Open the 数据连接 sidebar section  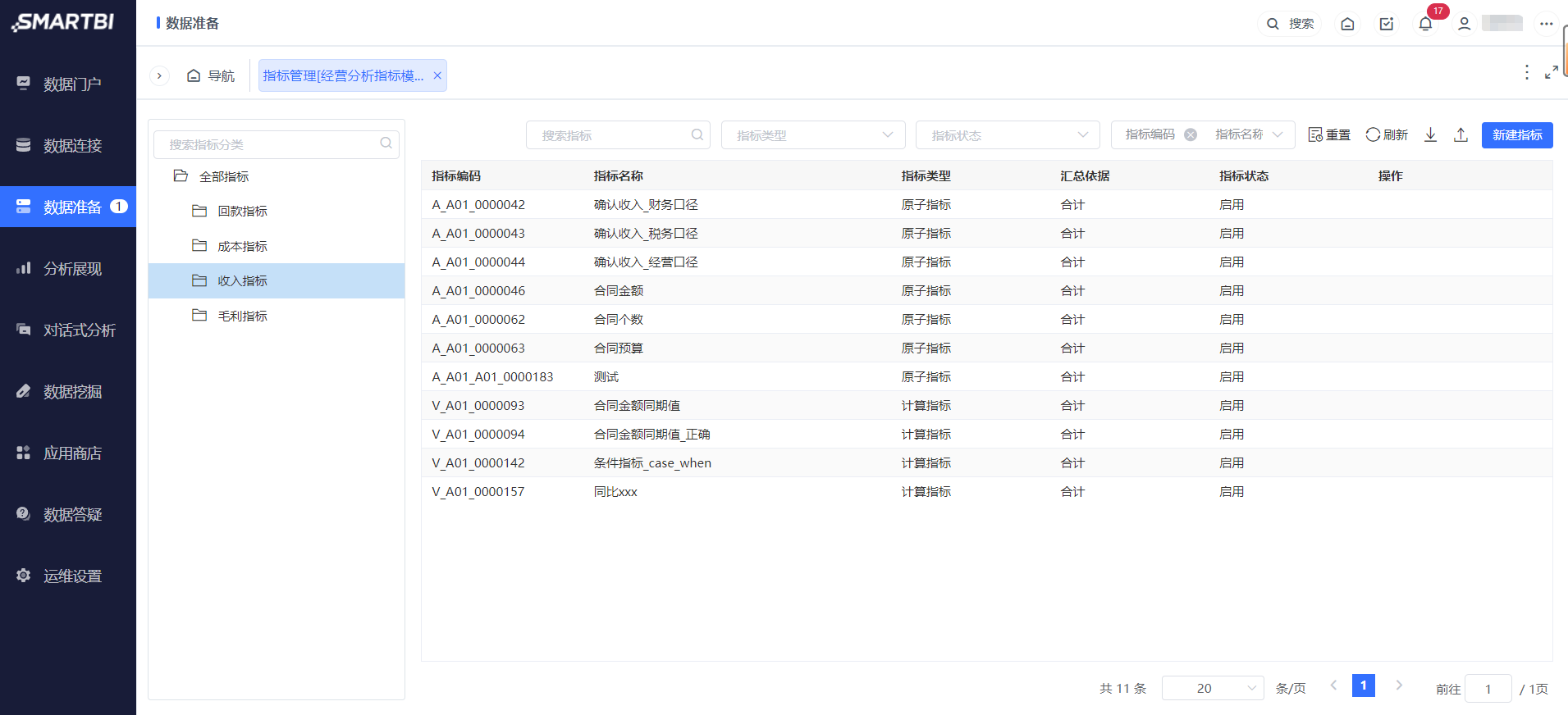click(x=68, y=145)
